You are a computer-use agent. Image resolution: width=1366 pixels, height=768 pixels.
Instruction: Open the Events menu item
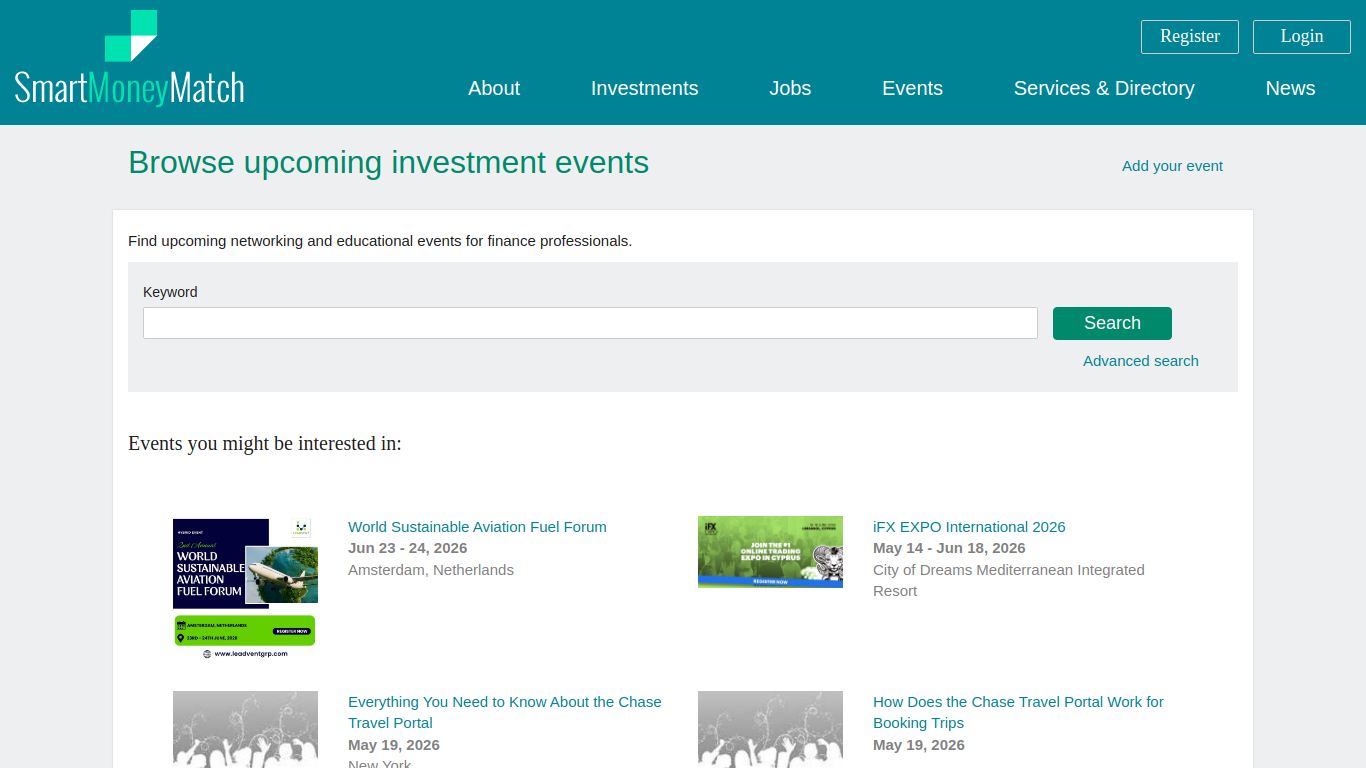click(912, 88)
